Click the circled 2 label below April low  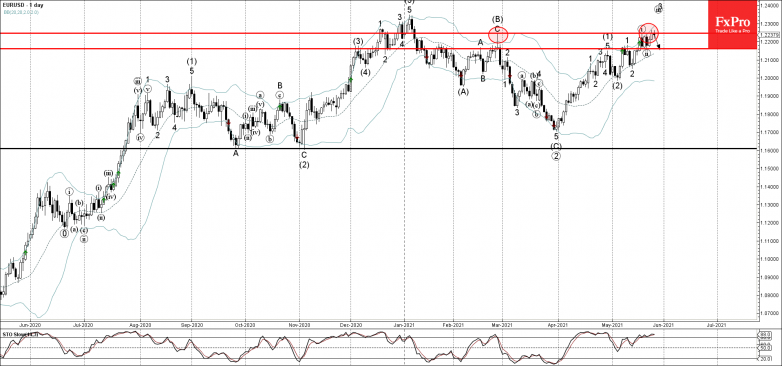(x=556, y=157)
